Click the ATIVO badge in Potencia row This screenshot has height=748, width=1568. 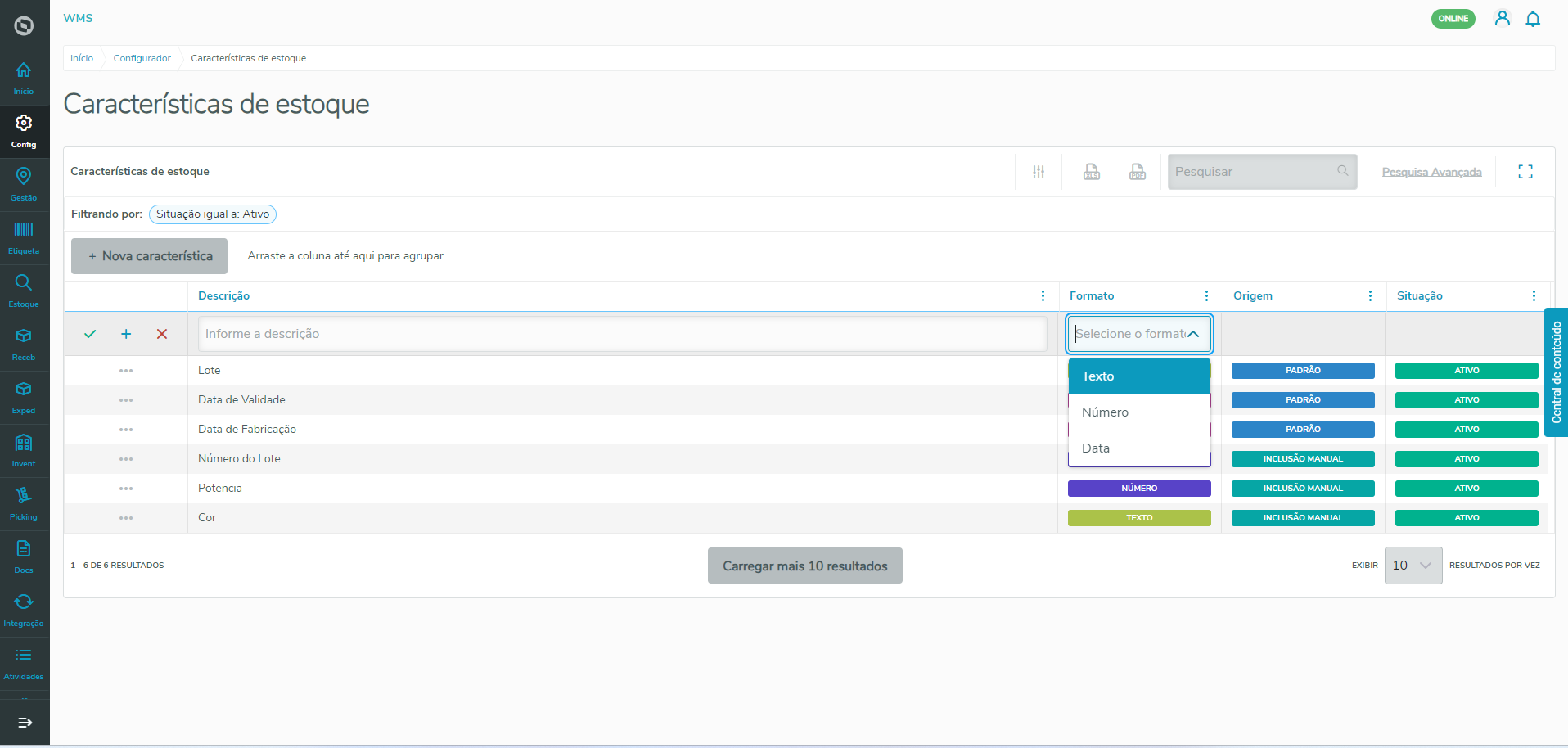[1467, 489]
